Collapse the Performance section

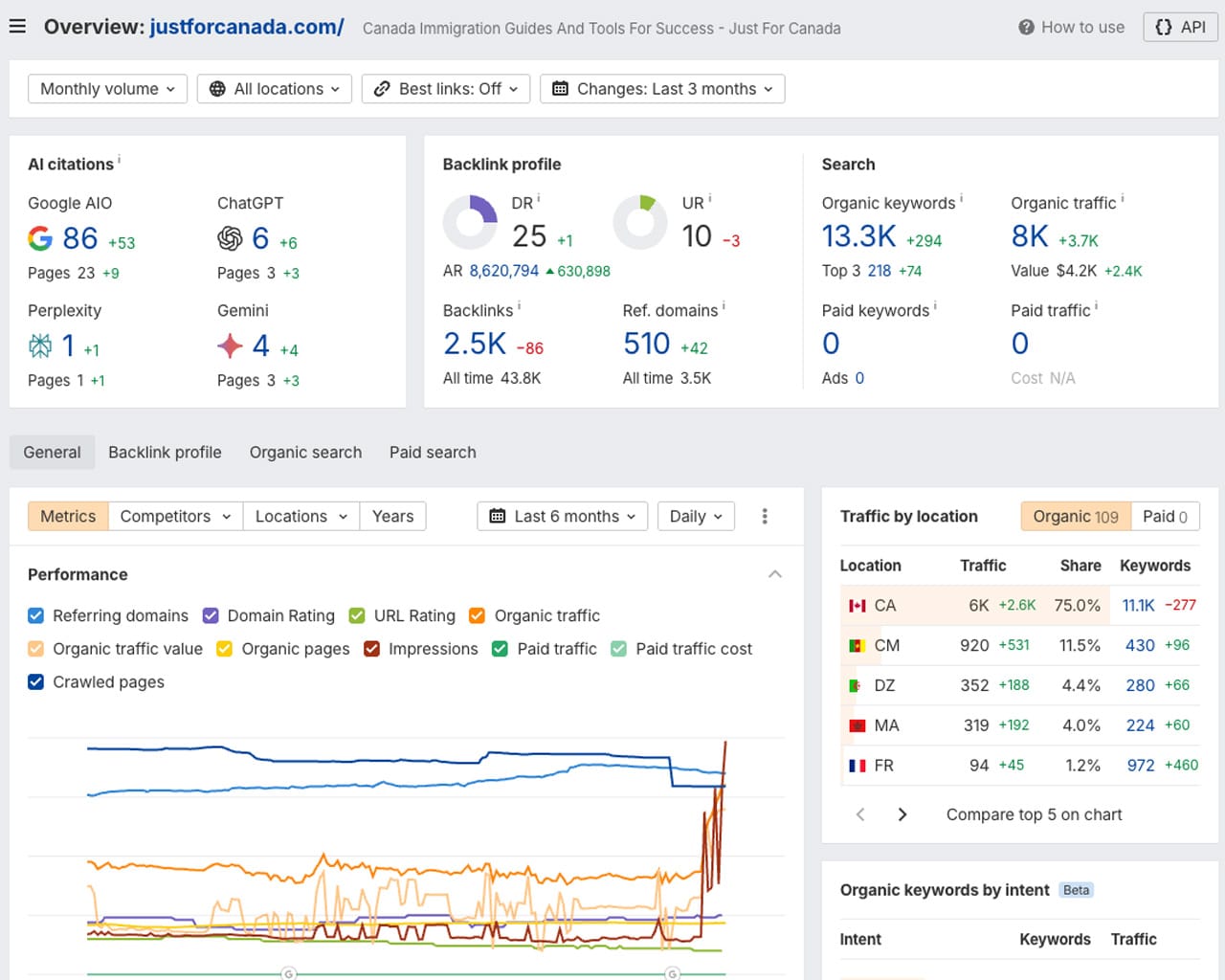tap(775, 574)
